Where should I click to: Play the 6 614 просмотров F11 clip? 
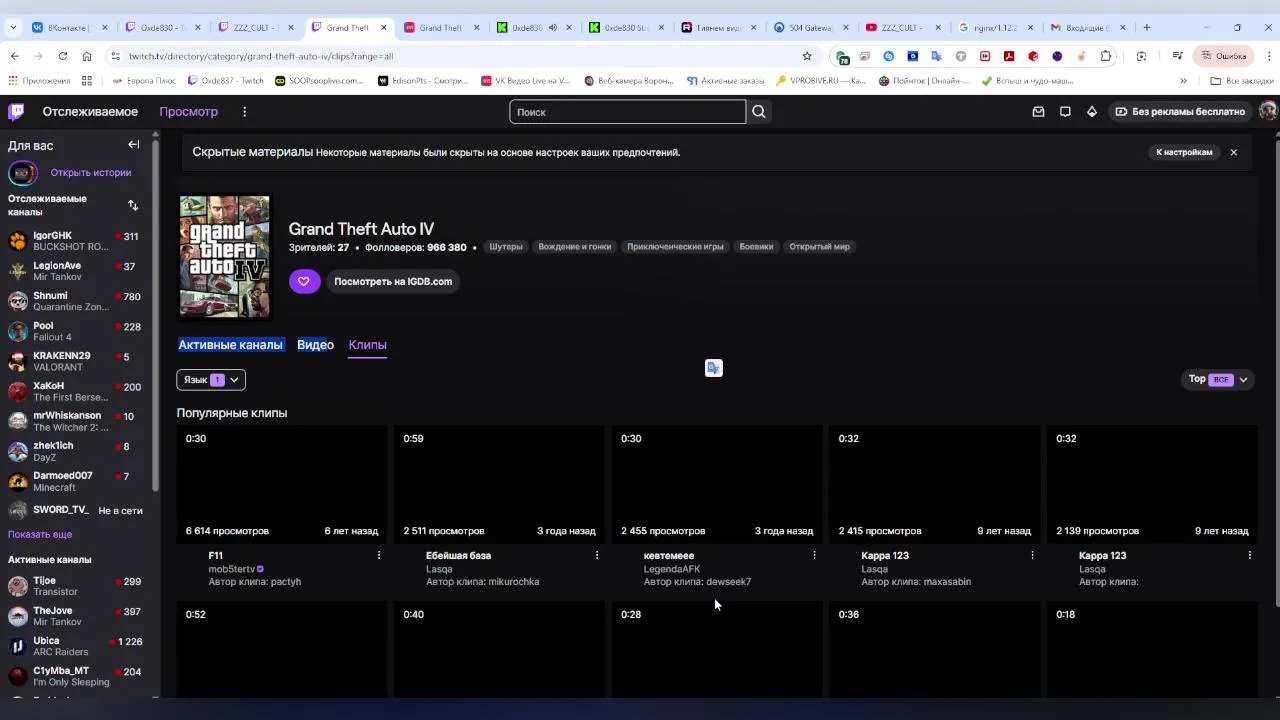(282, 484)
